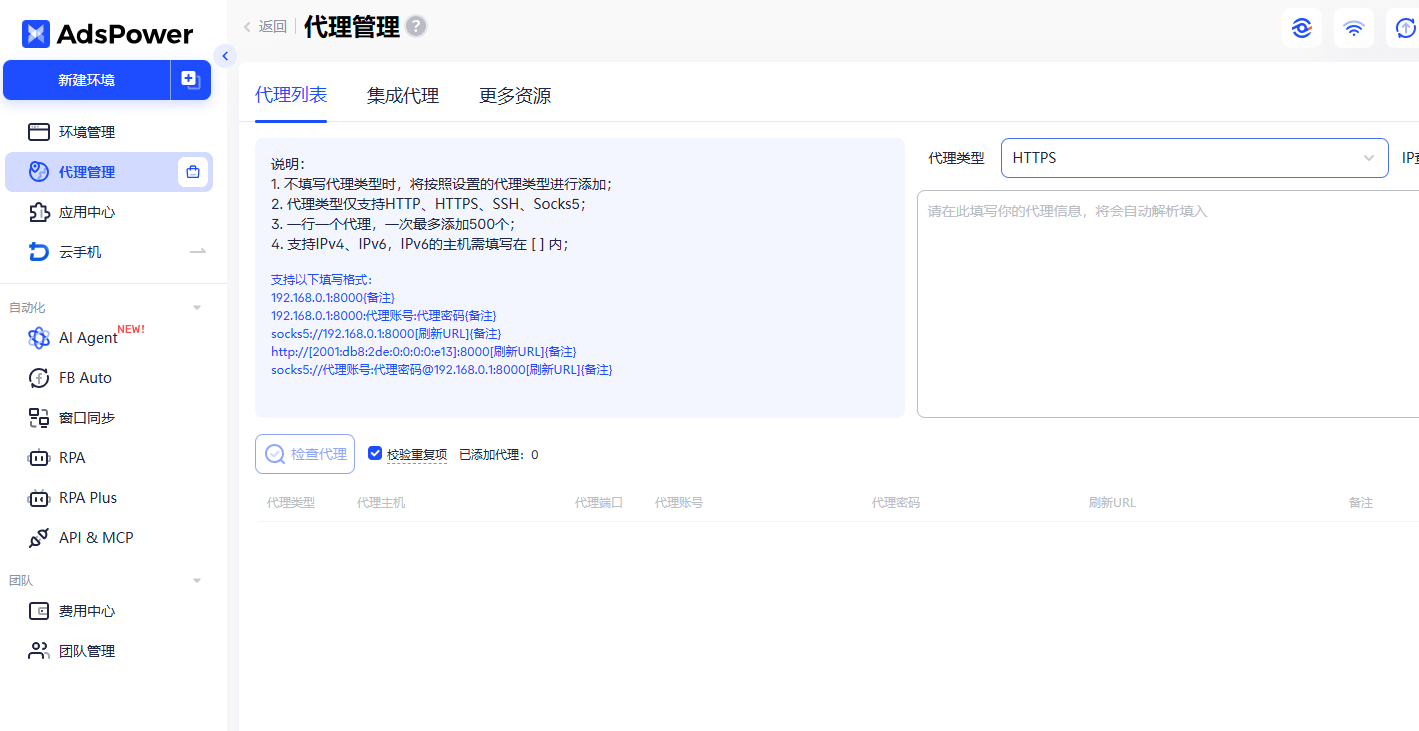Screen dimensions: 1419x731
Task: Toggle the 校验重复项 checkbox
Action: [375, 453]
